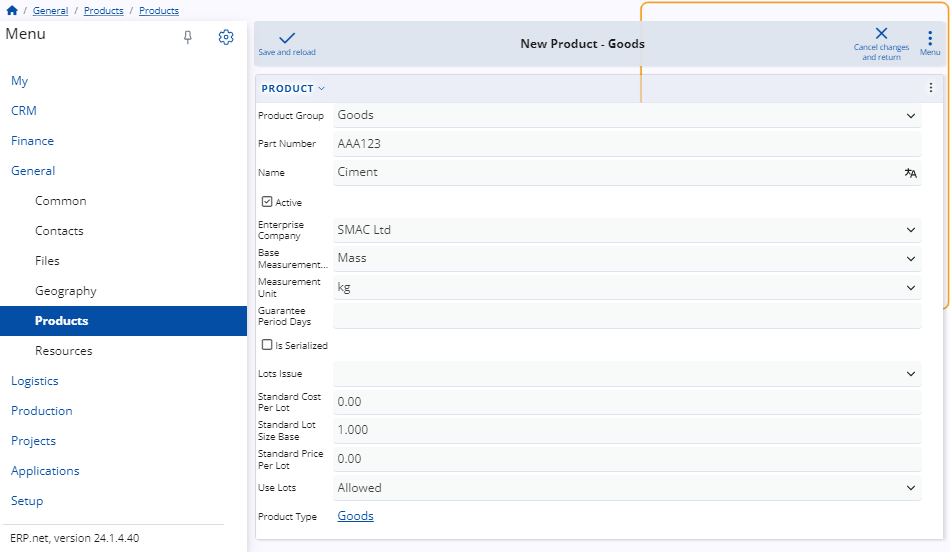
Task: Click the Standard Cost Per Lot field
Action: tap(627, 402)
